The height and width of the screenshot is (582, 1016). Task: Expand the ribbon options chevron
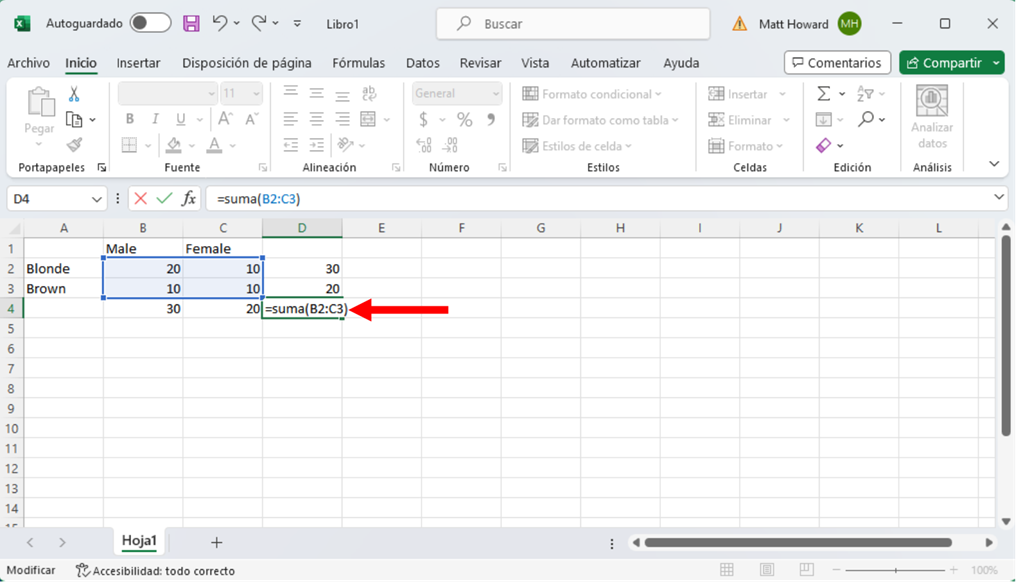point(993,164)
